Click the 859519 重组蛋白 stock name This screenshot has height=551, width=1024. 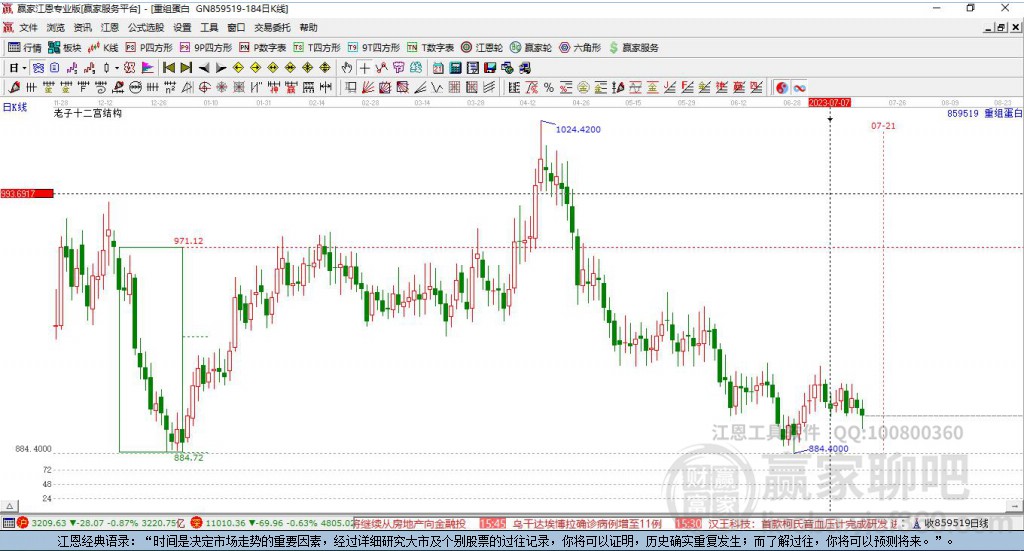point(984,113)
